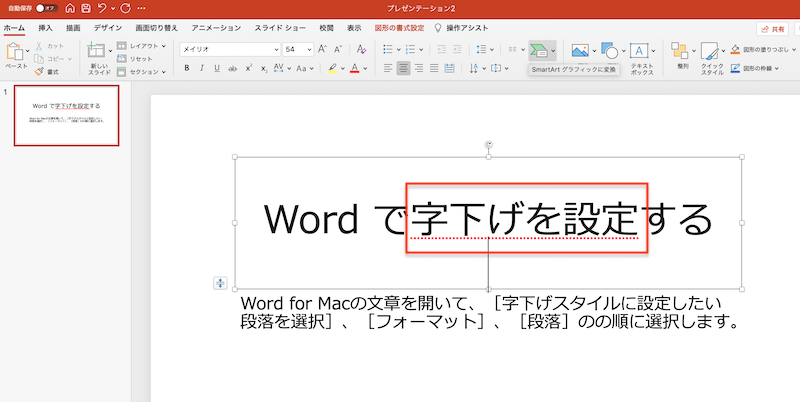Open the 描画 tab
800x402 pixels.
coord(73,28)
